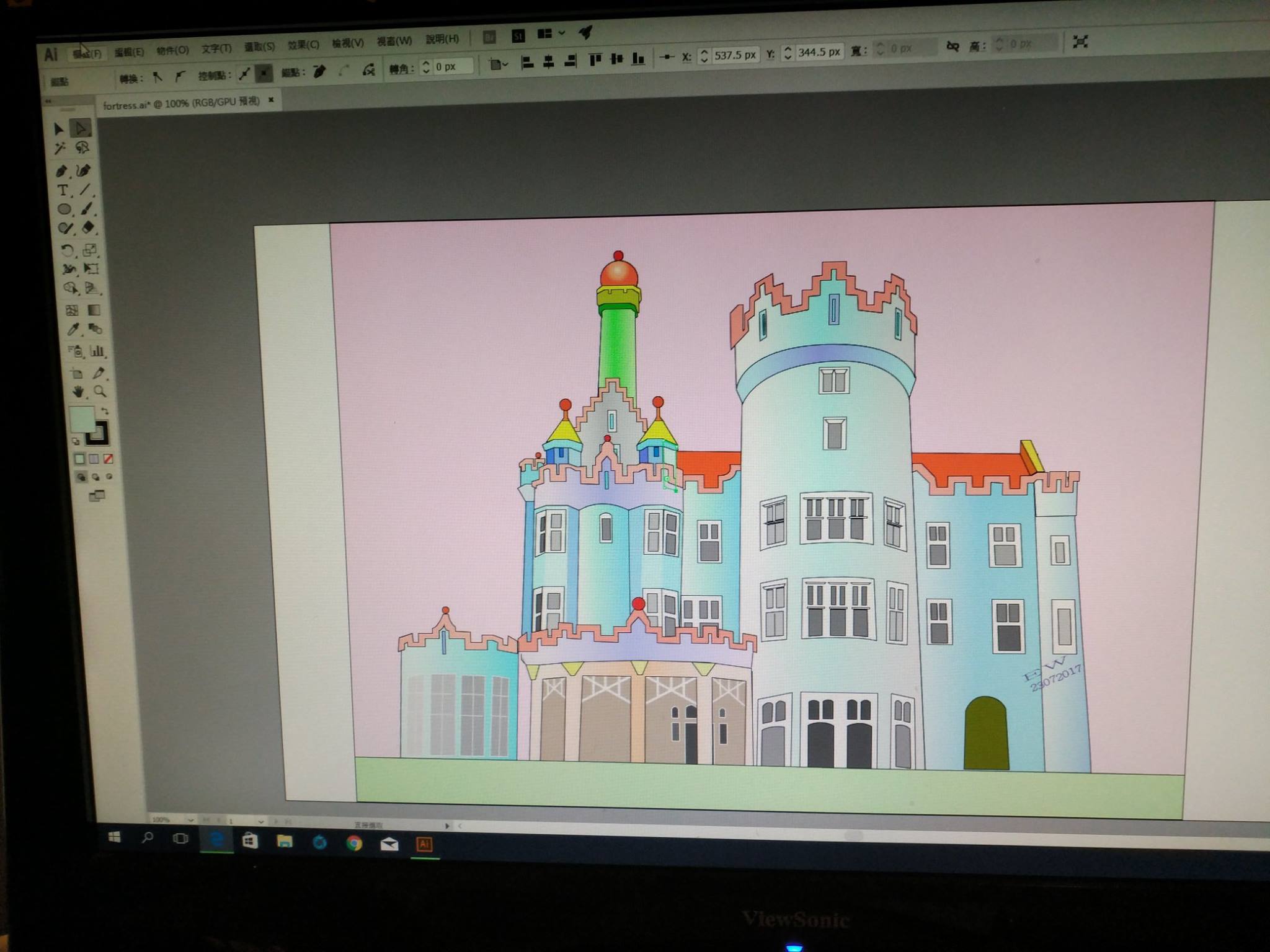
Task: Select the Curvature tool
Action: (x=83, y=170)
